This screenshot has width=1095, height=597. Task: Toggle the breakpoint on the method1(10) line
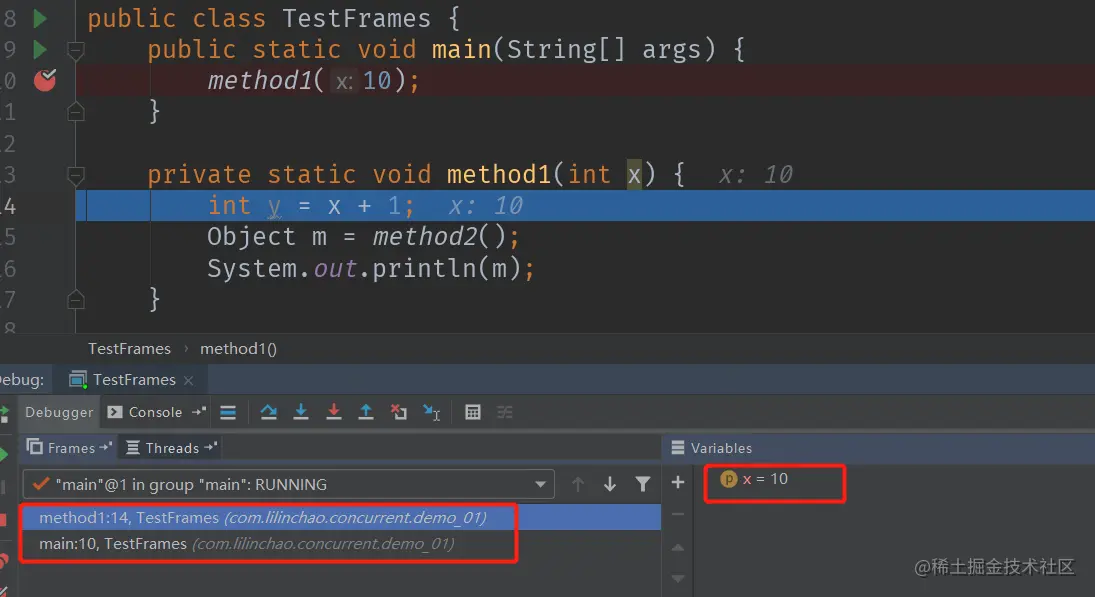click(45, 80)
